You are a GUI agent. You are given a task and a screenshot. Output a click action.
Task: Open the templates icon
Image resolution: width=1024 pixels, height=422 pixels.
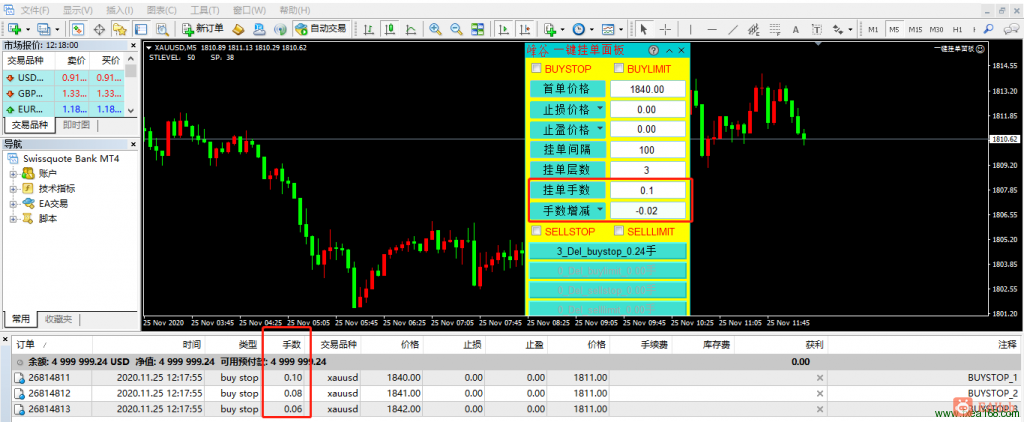pos(608,29)
